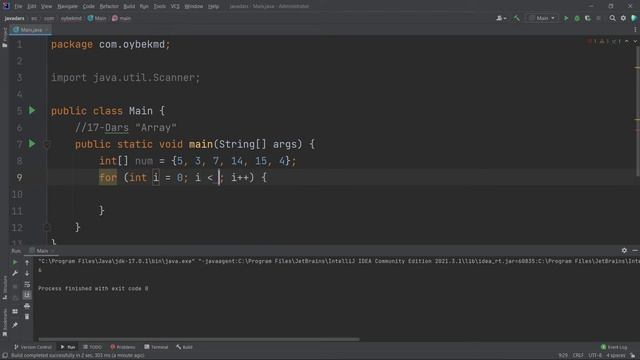Open the File menu
Image resolution: width=640 pixels, height=360 pixels.
click(x=18, y=6)
